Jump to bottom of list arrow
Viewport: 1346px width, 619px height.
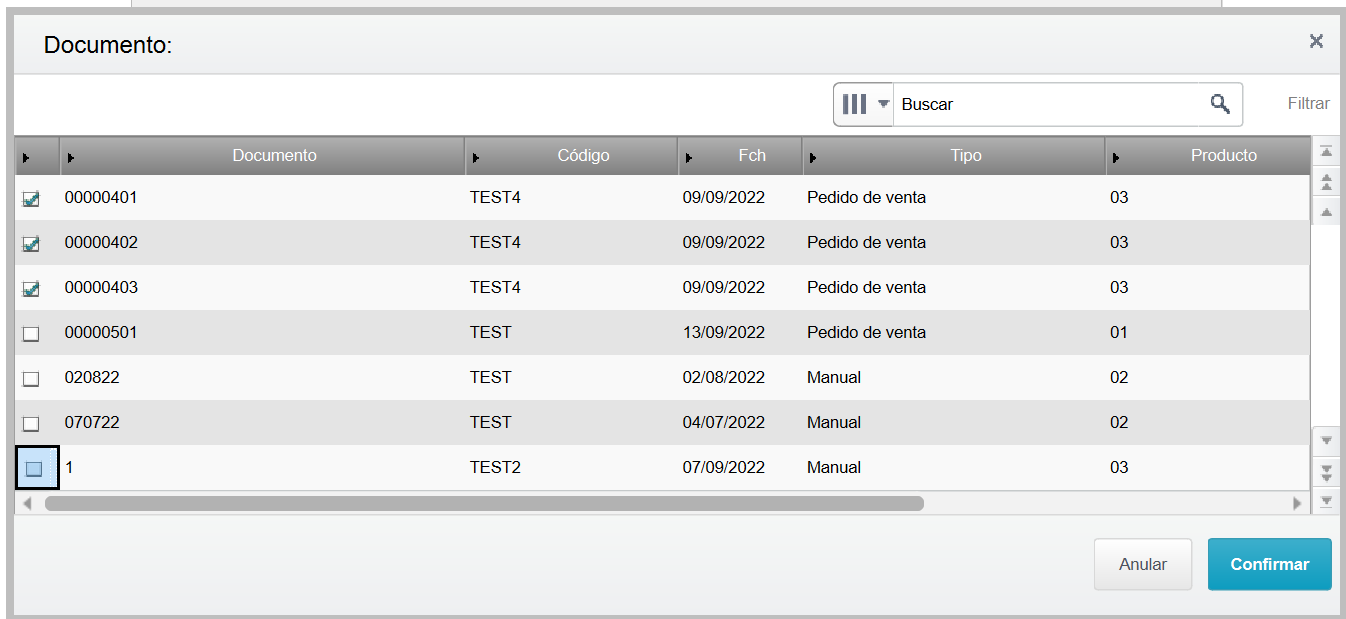point(1326,501)
